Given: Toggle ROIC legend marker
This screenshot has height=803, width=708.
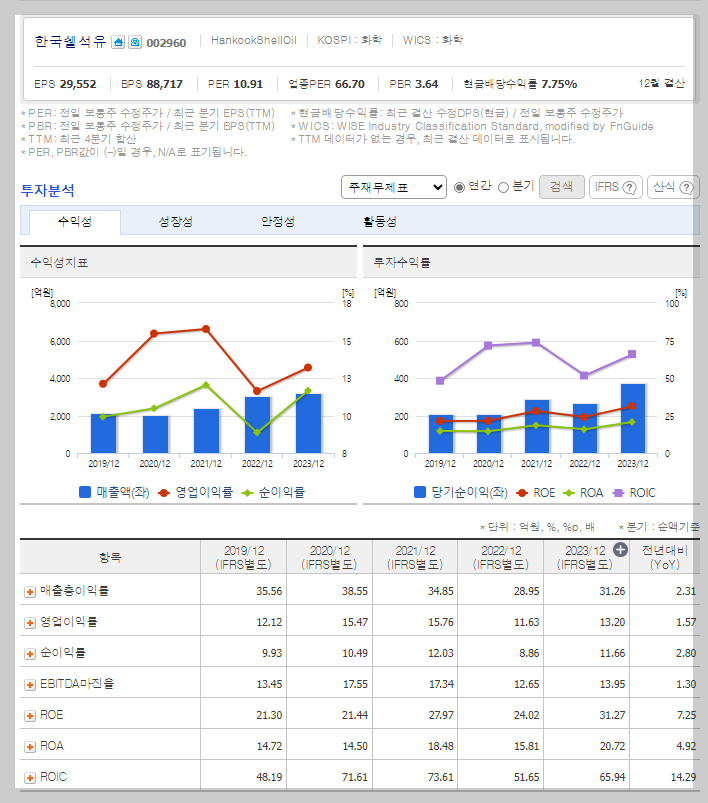Looking at the screenshot, I should pyautogui.click(x=618, y=493).
